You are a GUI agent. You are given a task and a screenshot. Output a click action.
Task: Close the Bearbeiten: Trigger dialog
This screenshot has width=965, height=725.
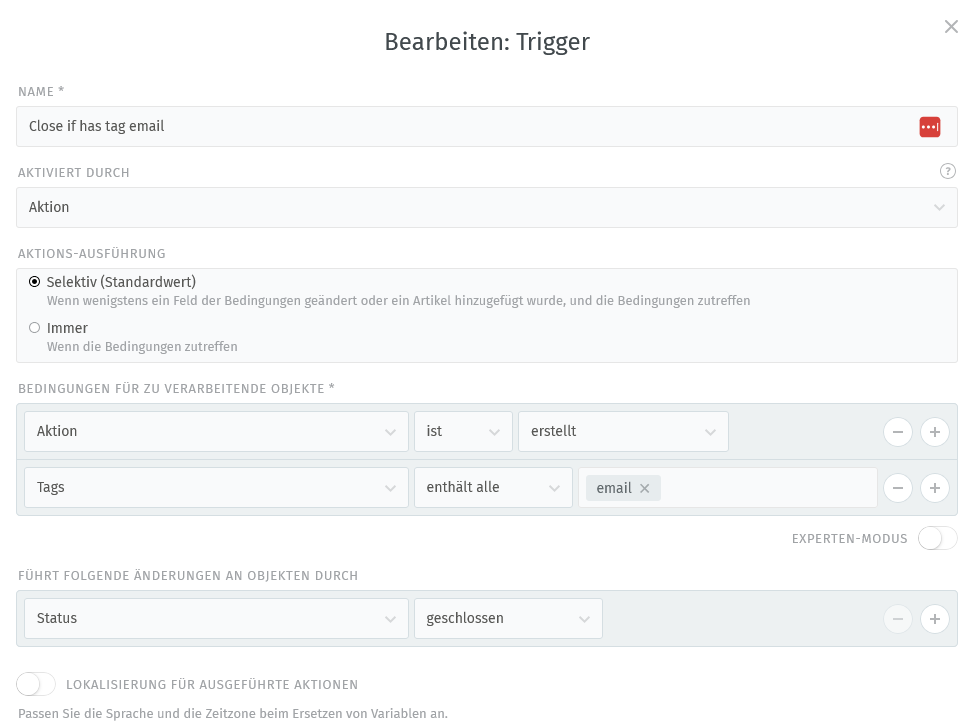951,27
